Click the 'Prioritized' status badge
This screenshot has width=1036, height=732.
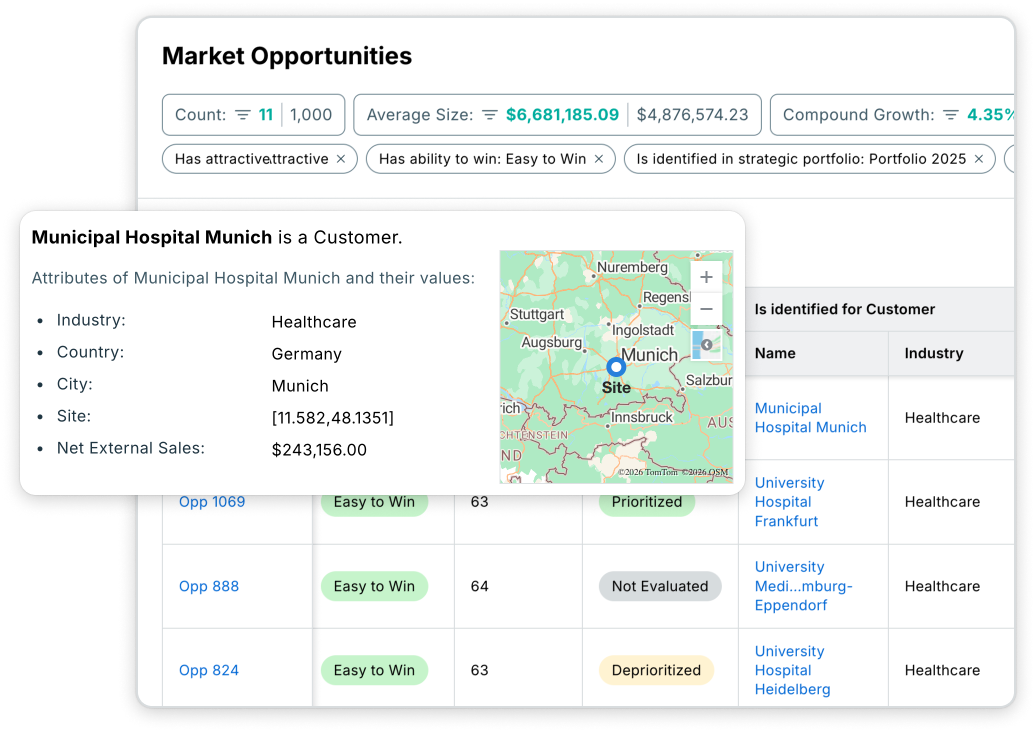click(x=647, y=502)
